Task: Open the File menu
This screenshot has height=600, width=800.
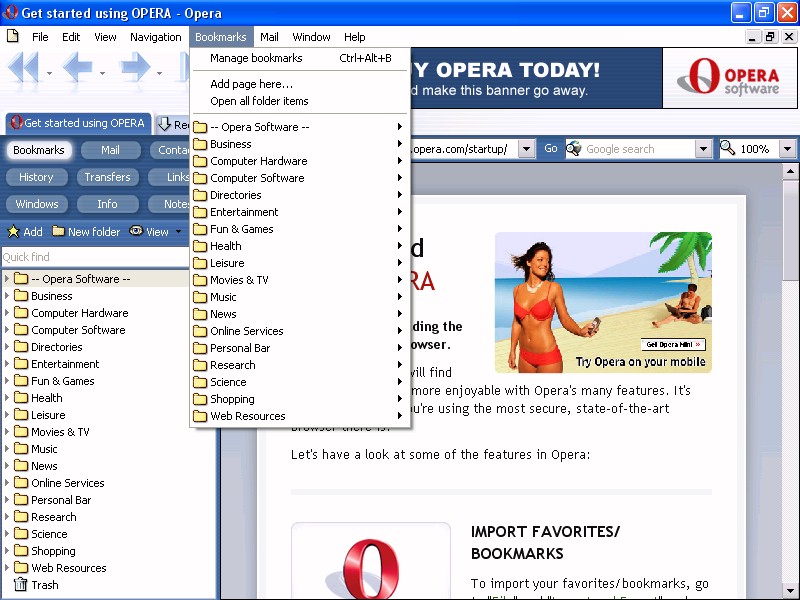Action: point(40,37)
